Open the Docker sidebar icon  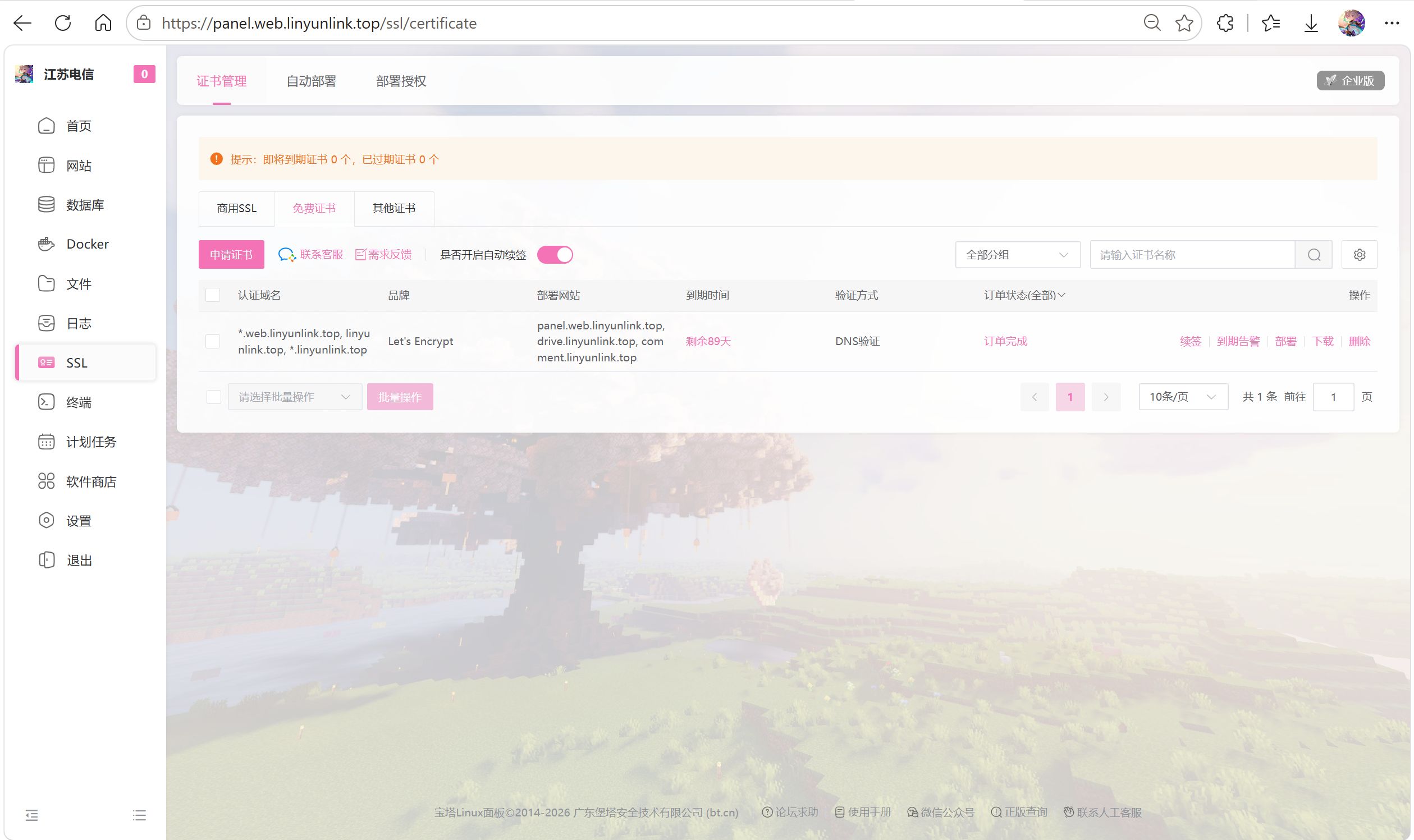(47, 244)
